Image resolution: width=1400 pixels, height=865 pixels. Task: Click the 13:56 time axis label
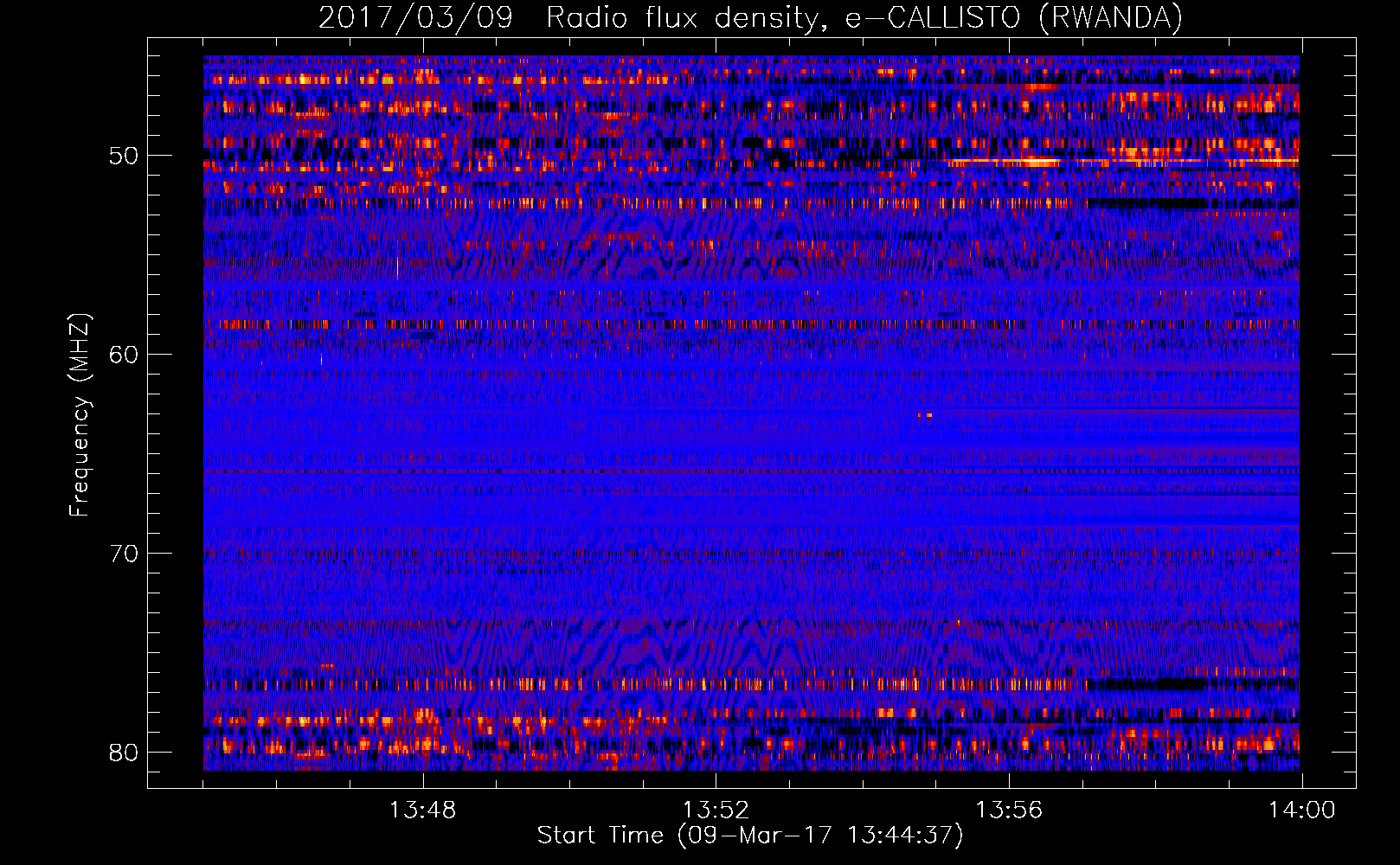click(x=1009, y=811)
